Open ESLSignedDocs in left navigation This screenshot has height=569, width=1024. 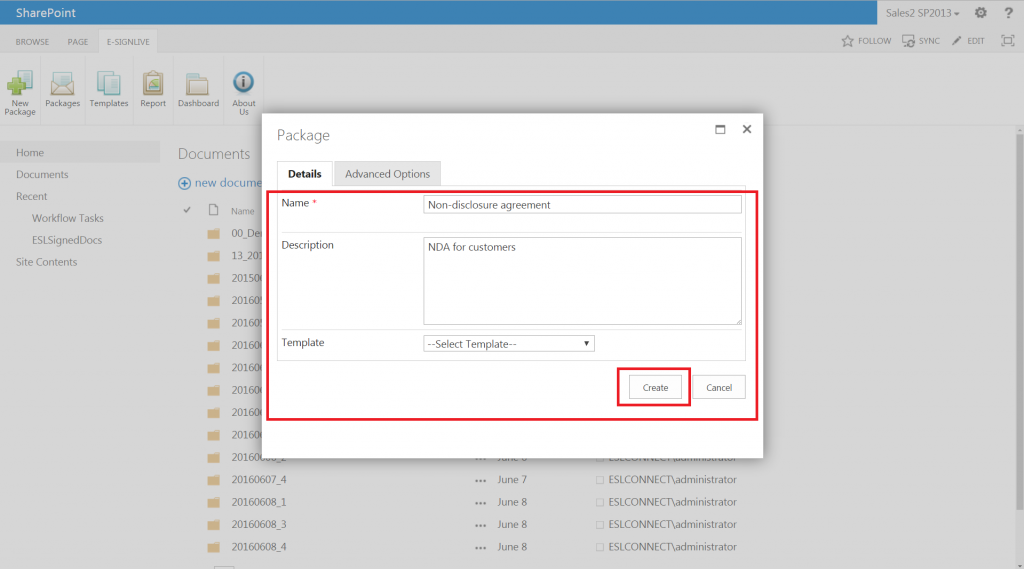pyautogui.click(x=67, y=240)
